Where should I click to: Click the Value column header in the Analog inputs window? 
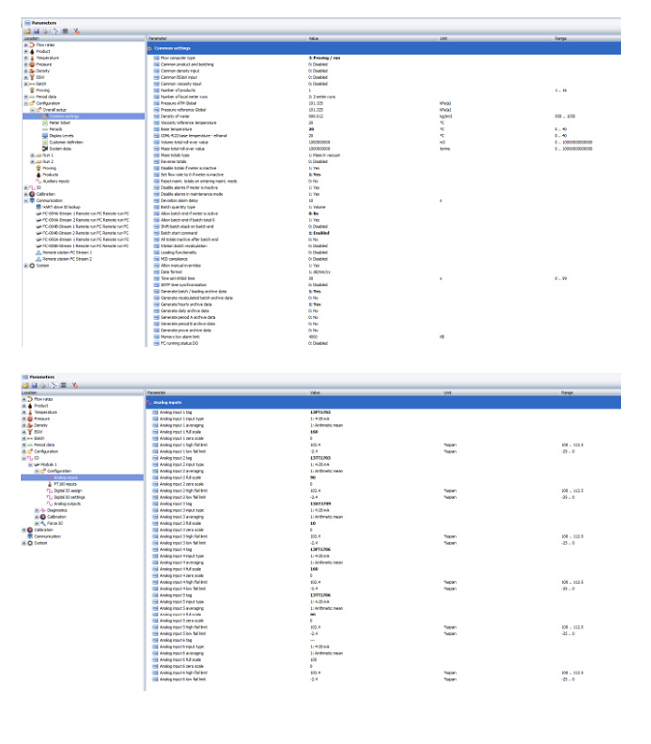(x=375, y=393)
